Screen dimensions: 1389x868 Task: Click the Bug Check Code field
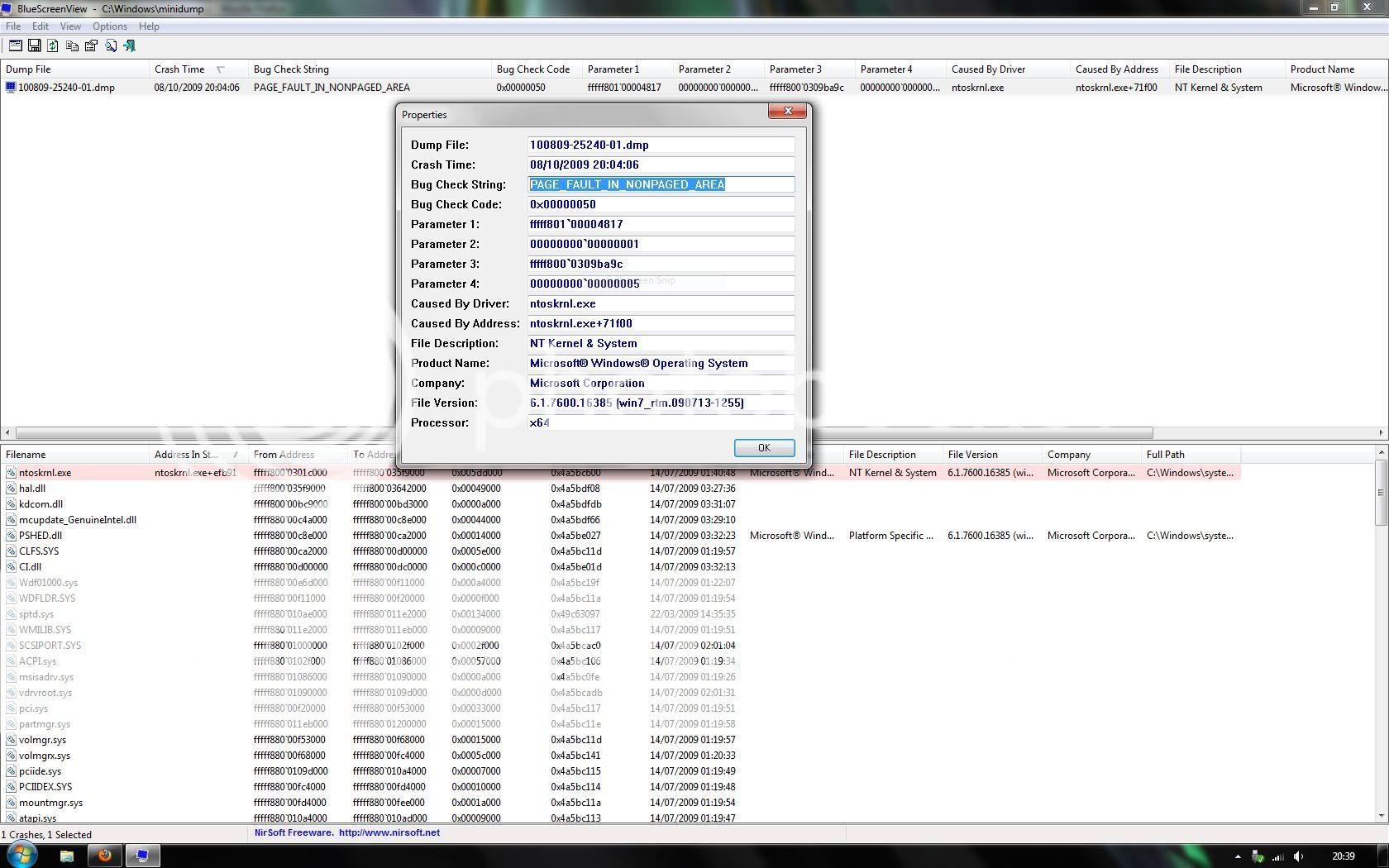point(661,204)
